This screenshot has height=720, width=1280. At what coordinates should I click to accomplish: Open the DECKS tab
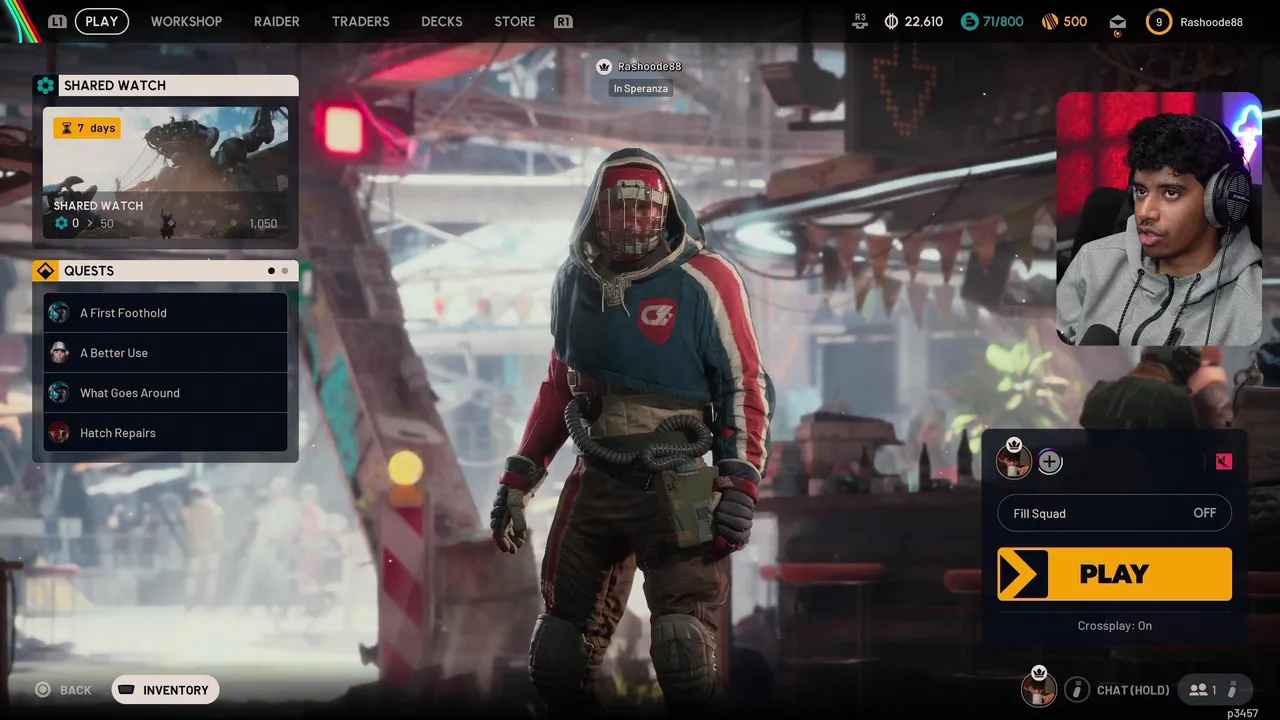pos(442,21)
